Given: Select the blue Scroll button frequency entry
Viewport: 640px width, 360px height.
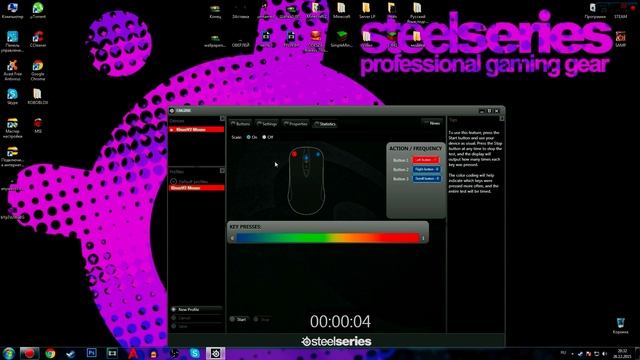Looking at the screenshot, I should (426, 179).
